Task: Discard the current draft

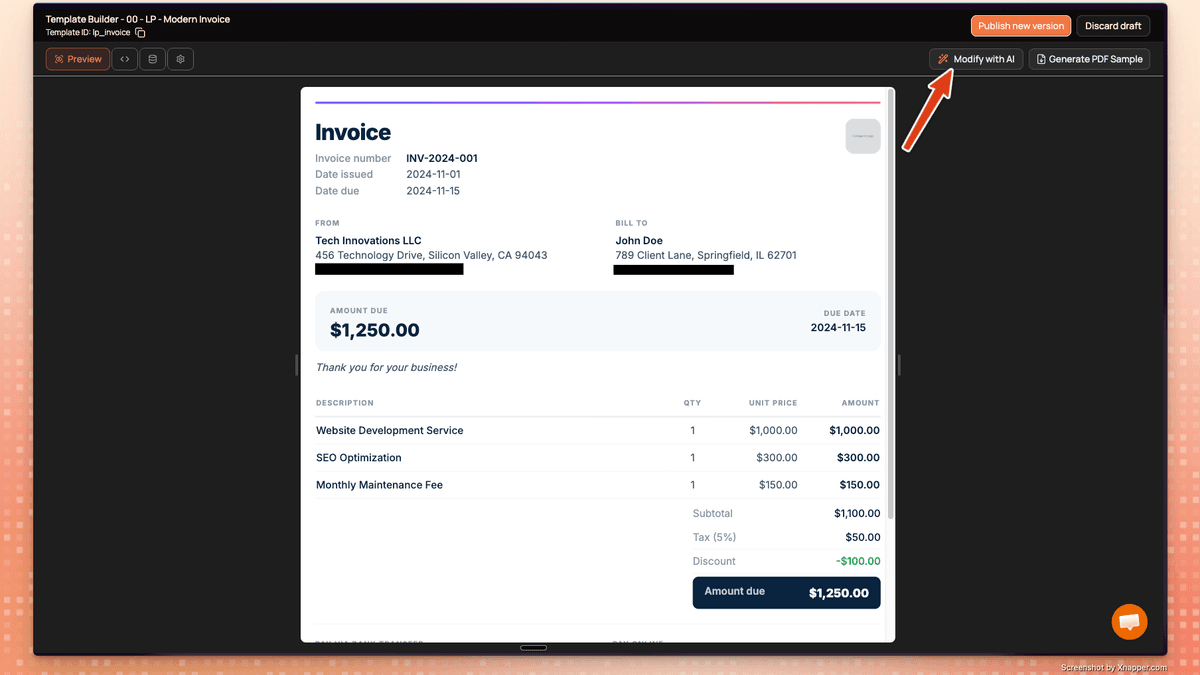Action: coord(1112,25)
